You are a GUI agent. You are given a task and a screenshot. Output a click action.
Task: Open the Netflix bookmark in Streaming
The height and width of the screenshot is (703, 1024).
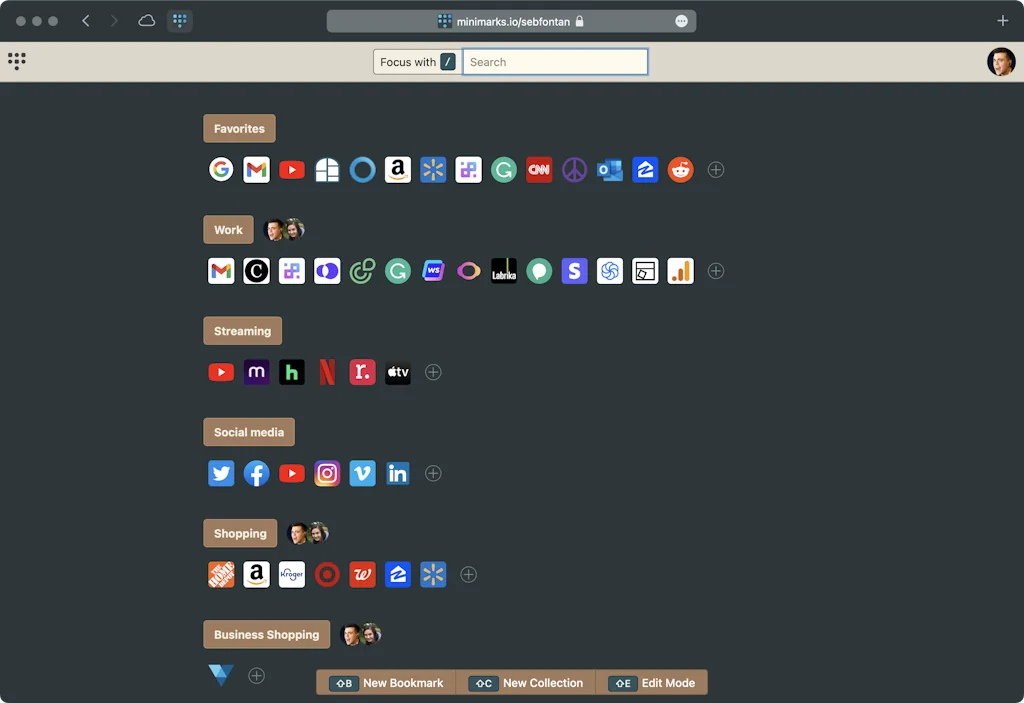tap(327, 372)
